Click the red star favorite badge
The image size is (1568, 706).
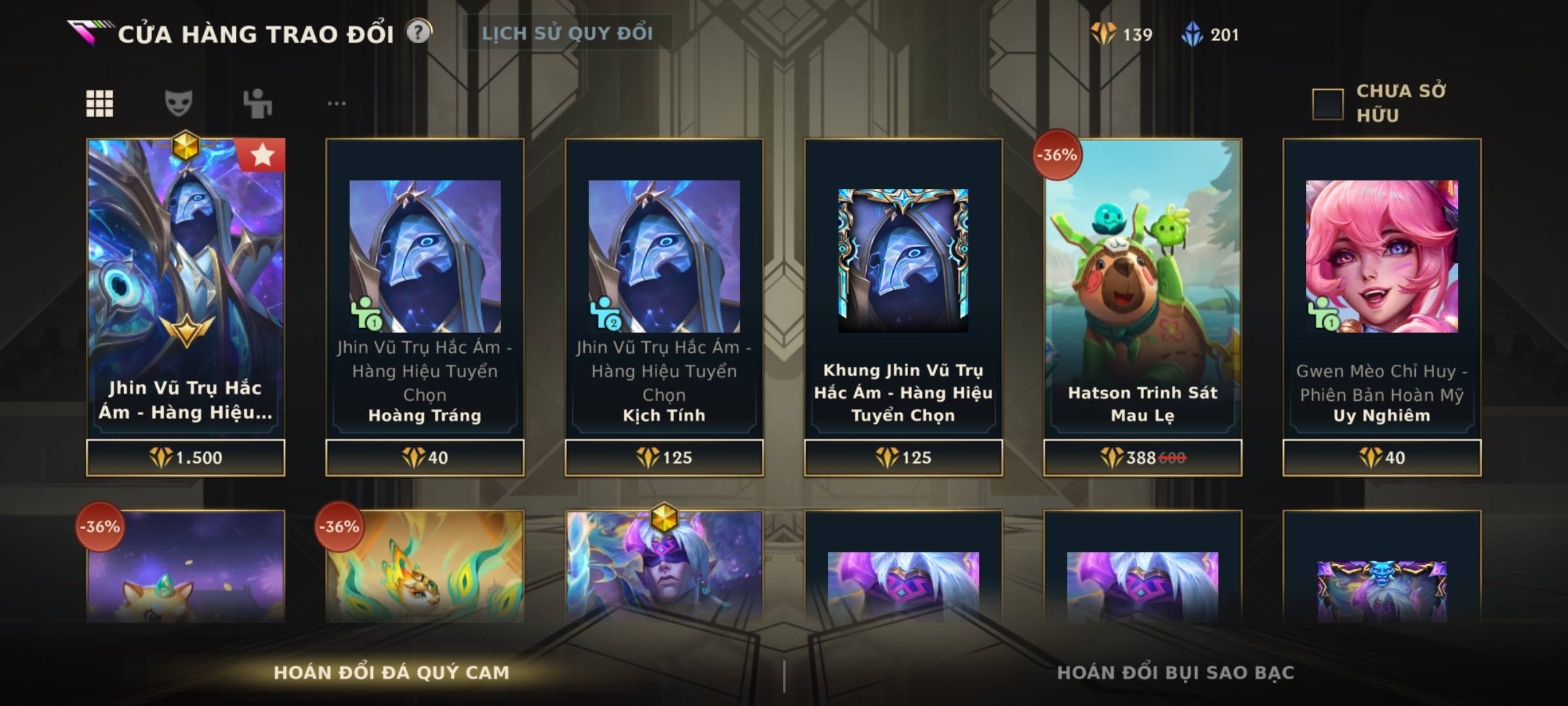[263, 155]
